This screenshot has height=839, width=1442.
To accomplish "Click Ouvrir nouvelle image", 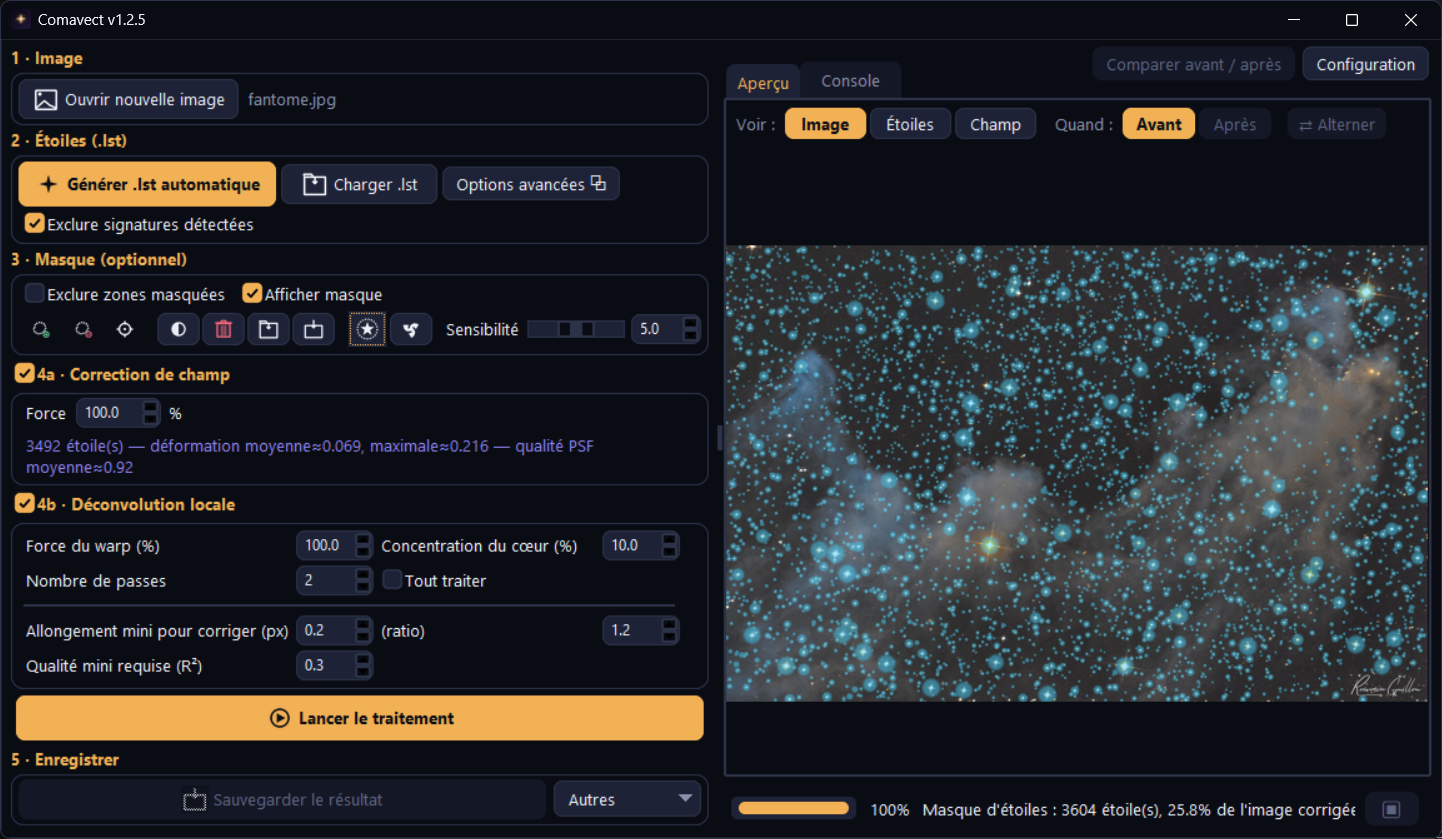I will click(129, 100).
